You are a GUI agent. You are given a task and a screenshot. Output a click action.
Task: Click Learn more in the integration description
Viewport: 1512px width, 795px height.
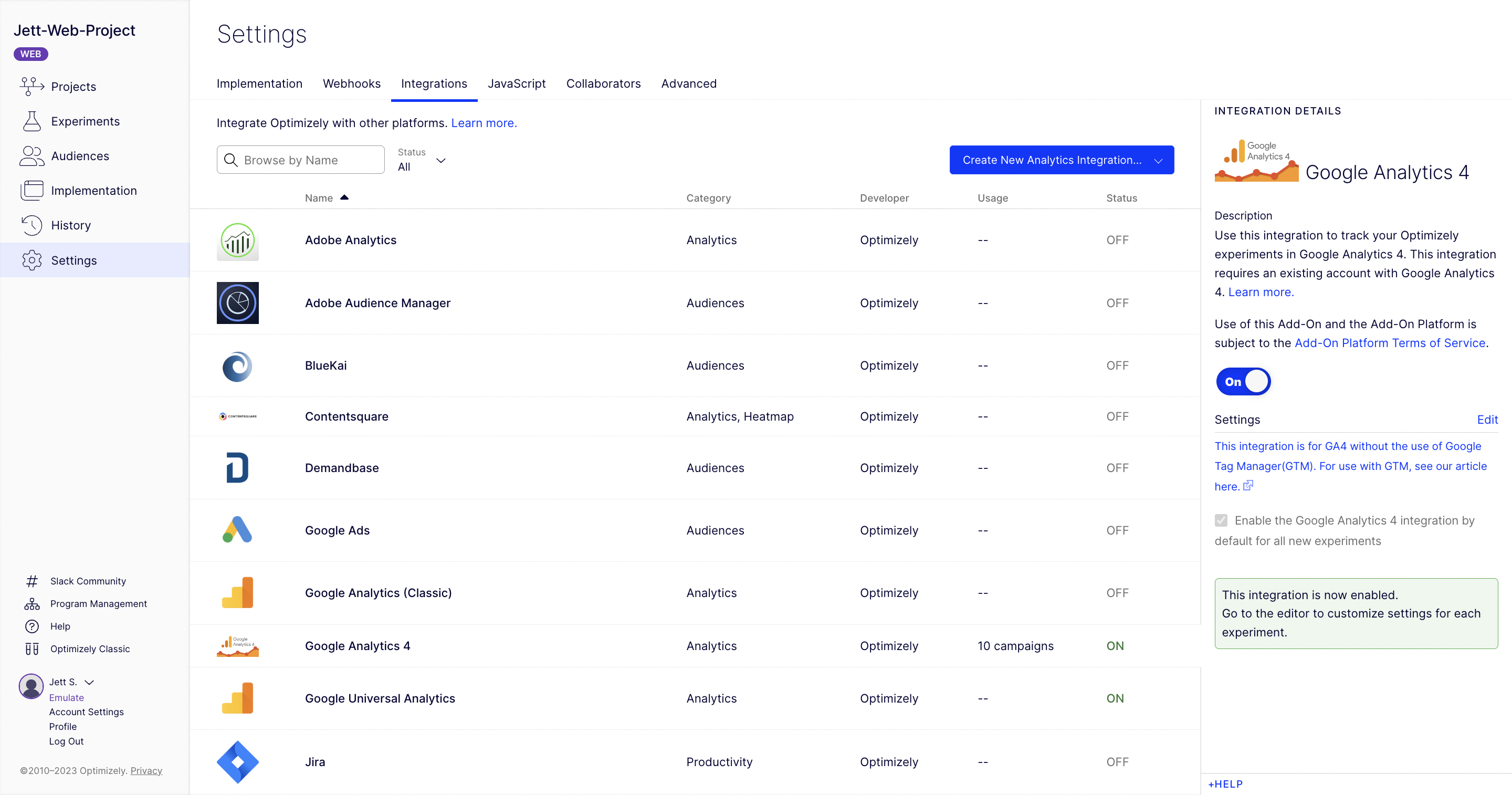[1261, 292]
